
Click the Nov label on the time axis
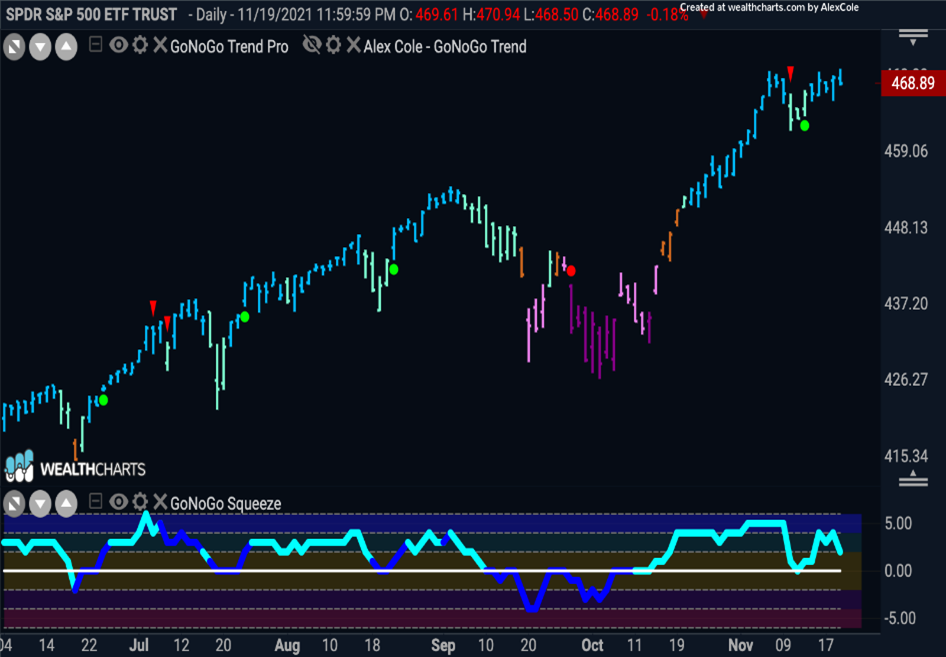[x=740, y=645]
